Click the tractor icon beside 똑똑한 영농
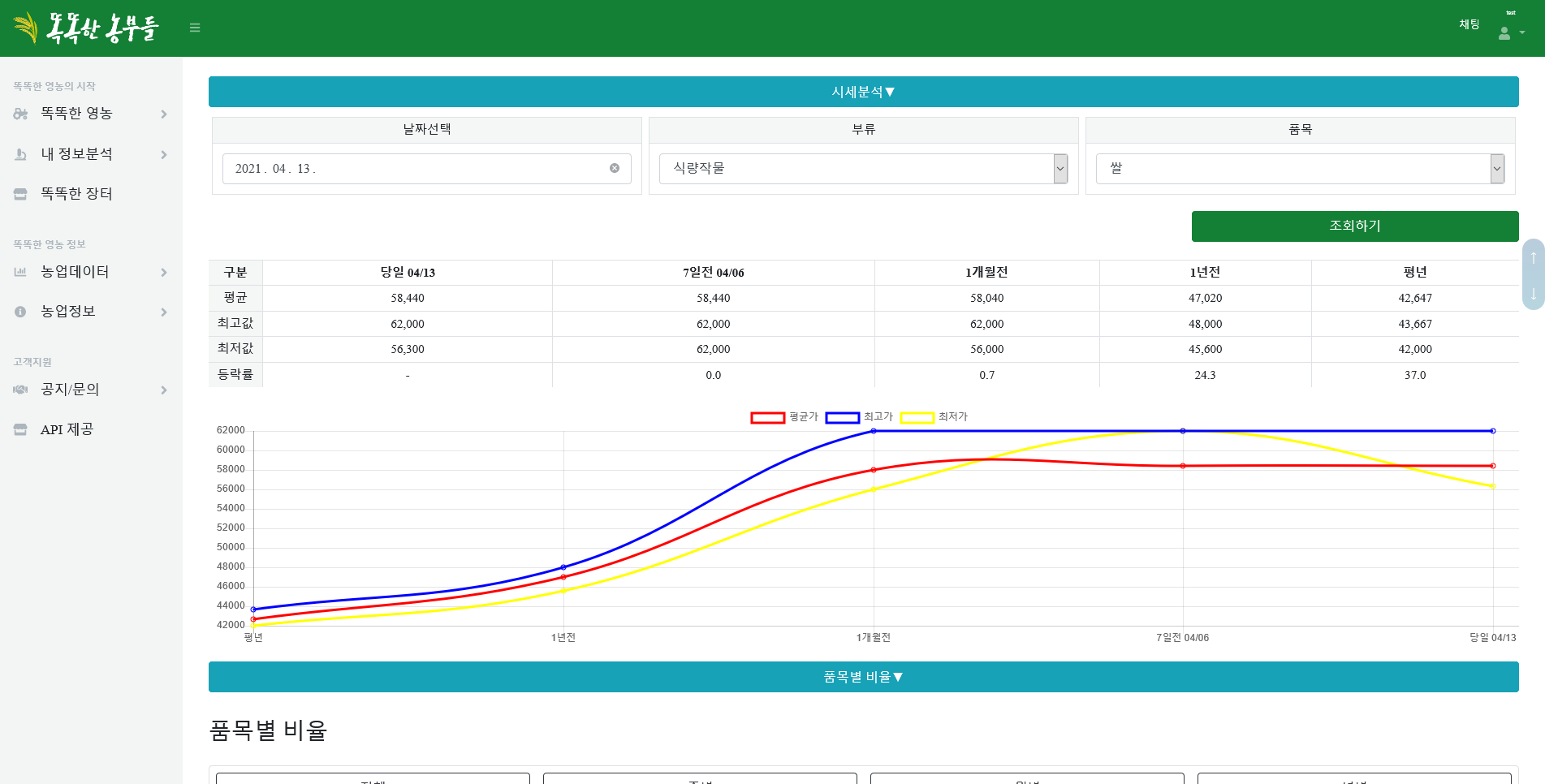This screenshot has width=1545, height=784. (20, 114)
